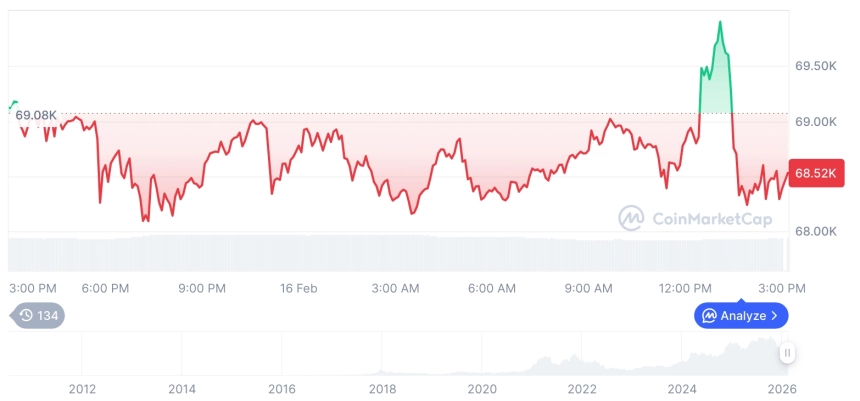The height and width of the screenshot is (401, 860).
Task: Click the Analyze button
Action: point(741,316)
